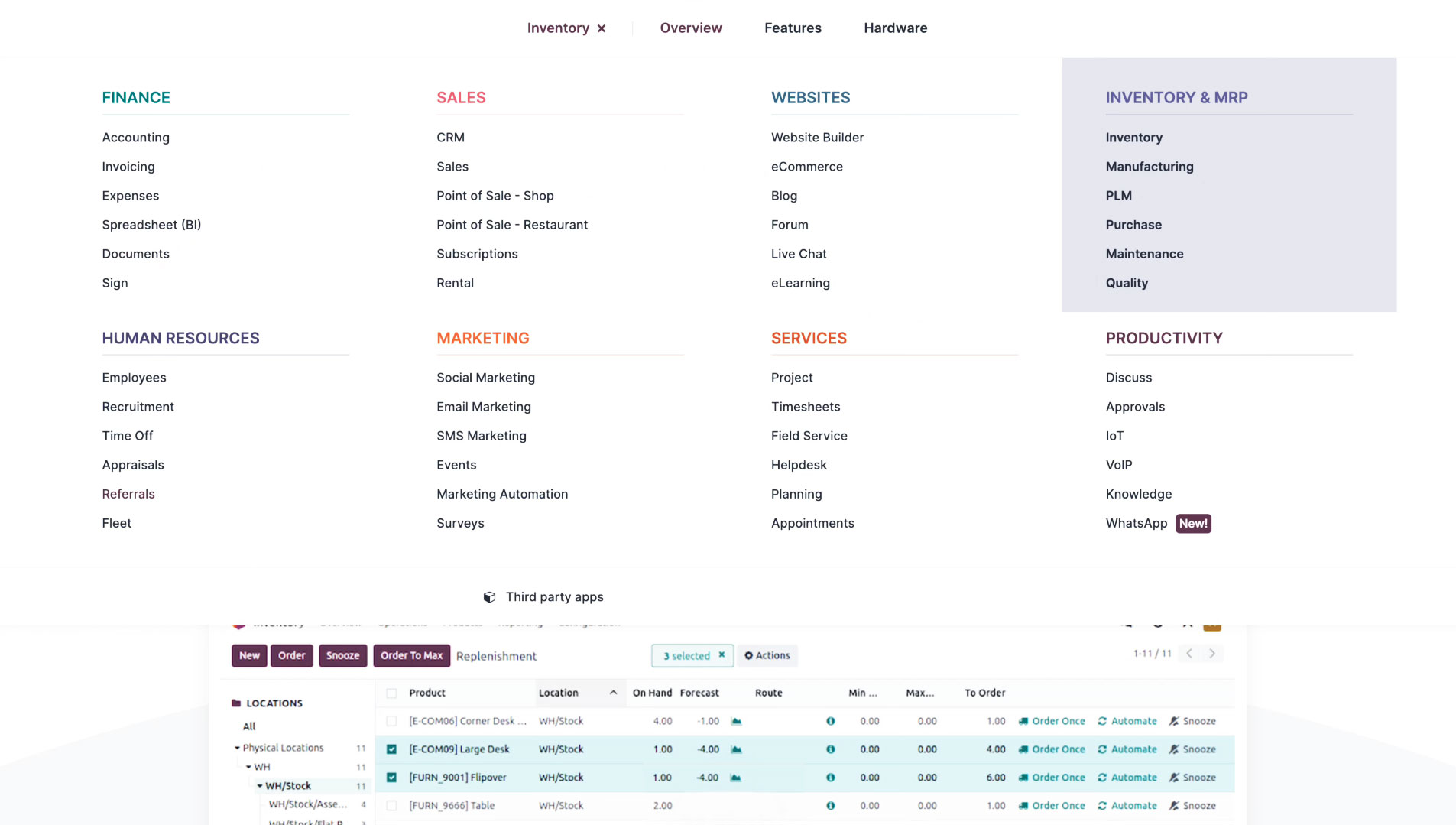Click the Product column header
Image resolution: width=1456 pixels, height=825 pixels.
click(x=427, y=693)
